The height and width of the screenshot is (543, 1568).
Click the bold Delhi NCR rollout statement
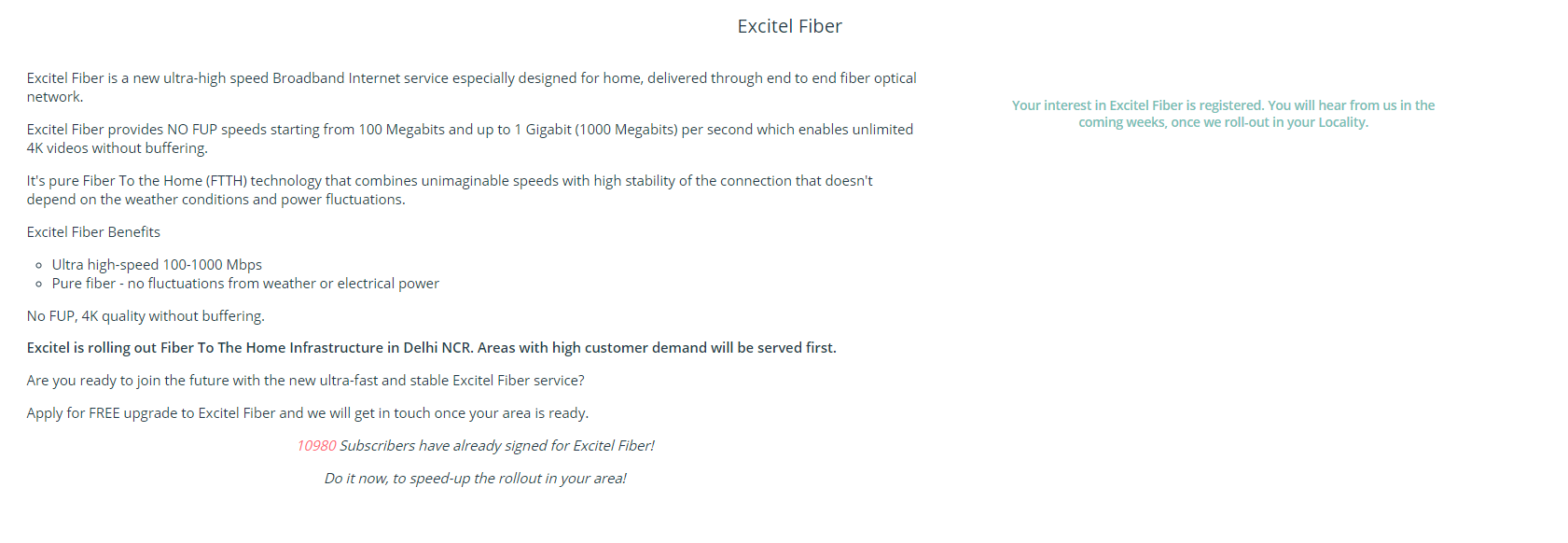[431, 348]
